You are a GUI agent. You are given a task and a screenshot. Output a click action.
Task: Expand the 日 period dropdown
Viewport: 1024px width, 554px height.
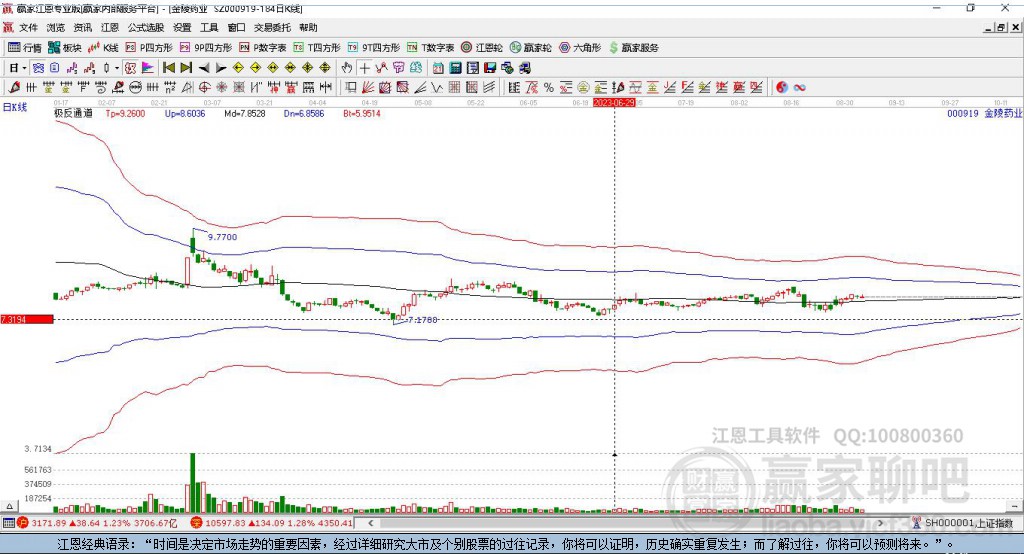pyautogui.click(x=24, y=68)
